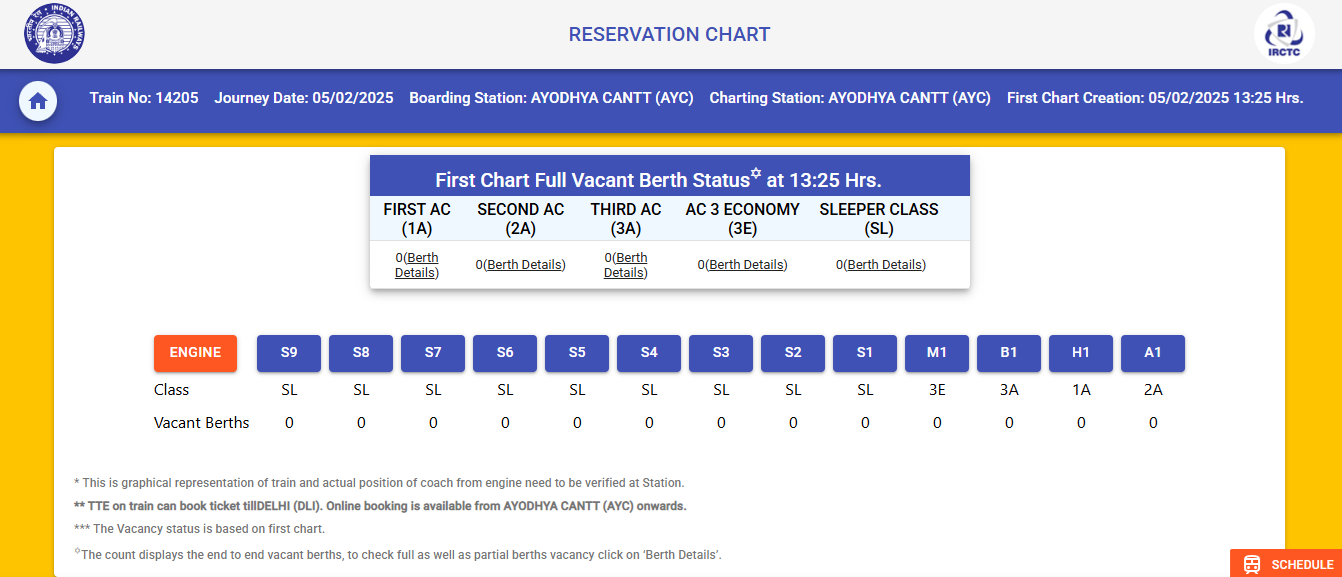This screenshot has height=577, width=1342.
Task: Click the Train No: 14205 label
Action: tap(142, 98)
